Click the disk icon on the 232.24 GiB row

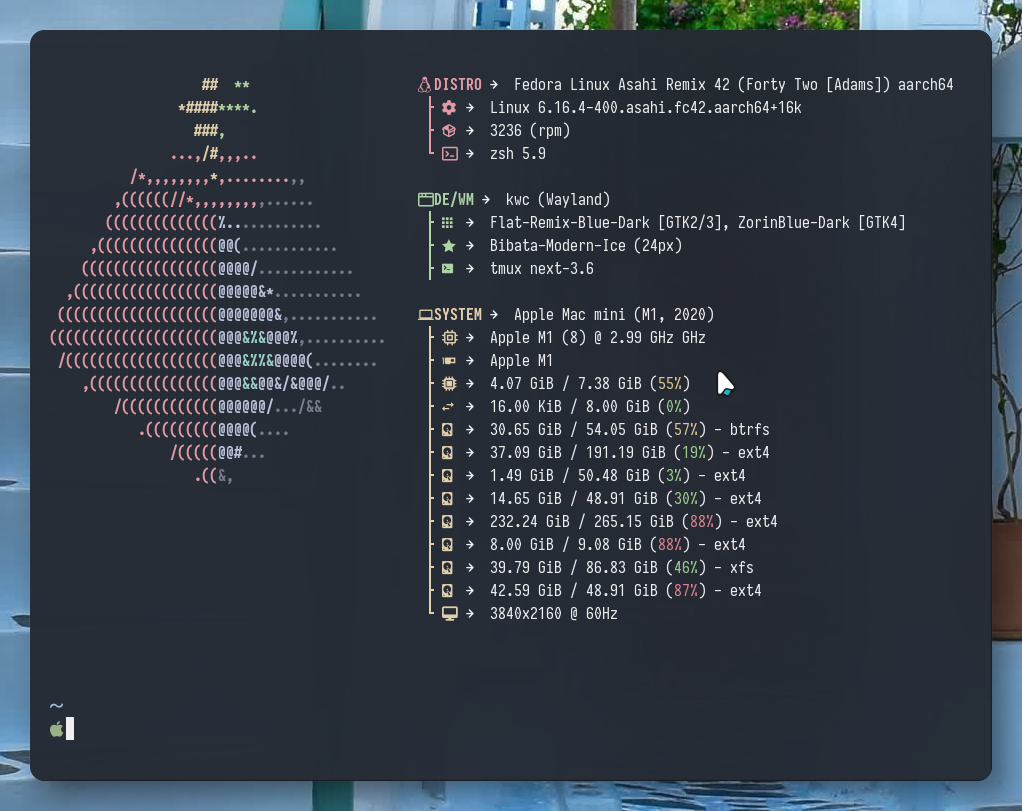(447, 522)
